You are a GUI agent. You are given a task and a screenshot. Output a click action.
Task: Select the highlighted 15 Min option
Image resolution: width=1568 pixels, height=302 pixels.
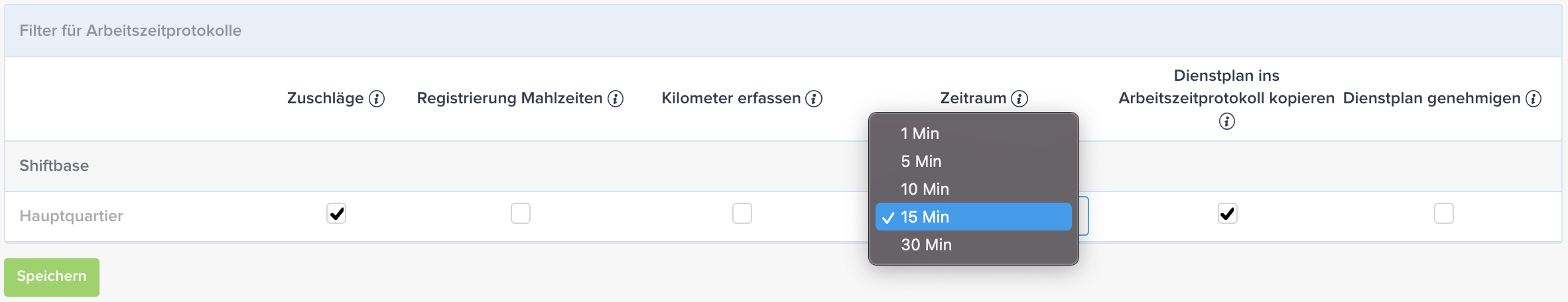974,217
